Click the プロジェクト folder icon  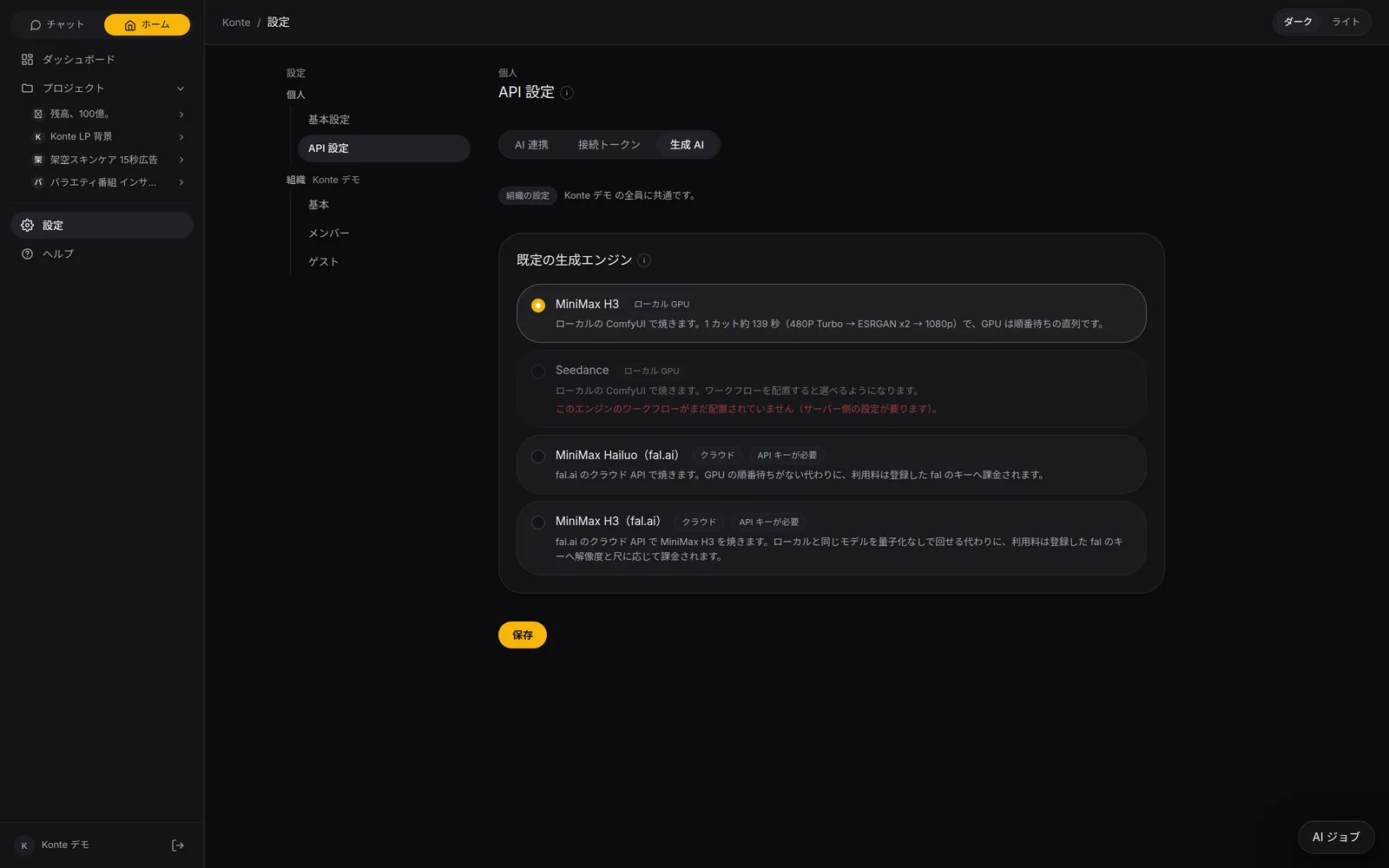(28, 89)
